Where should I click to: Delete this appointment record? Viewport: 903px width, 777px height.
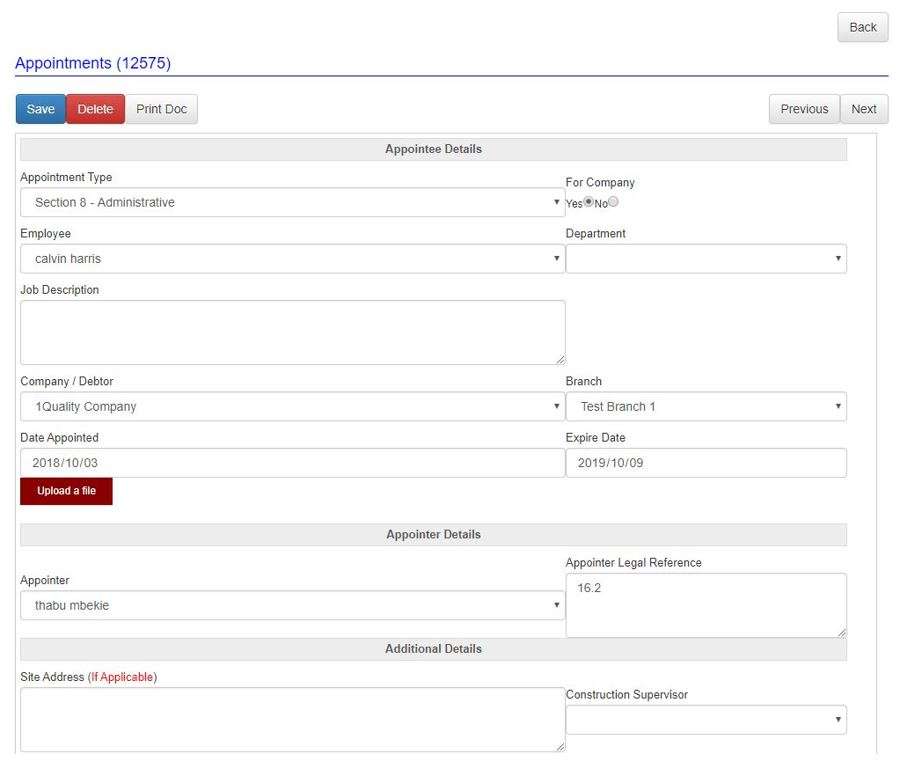tap(95, 108)
